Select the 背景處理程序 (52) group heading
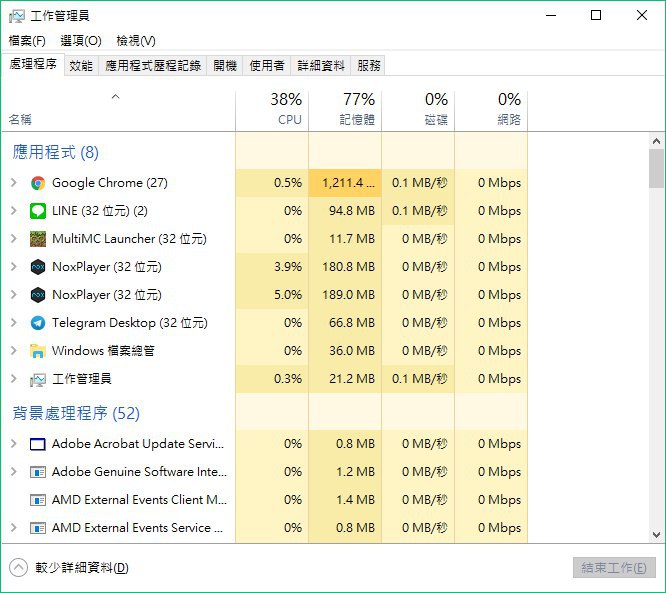Image resolution: width=666 pixels, height=593 pixels. click(x=76, y=413)
